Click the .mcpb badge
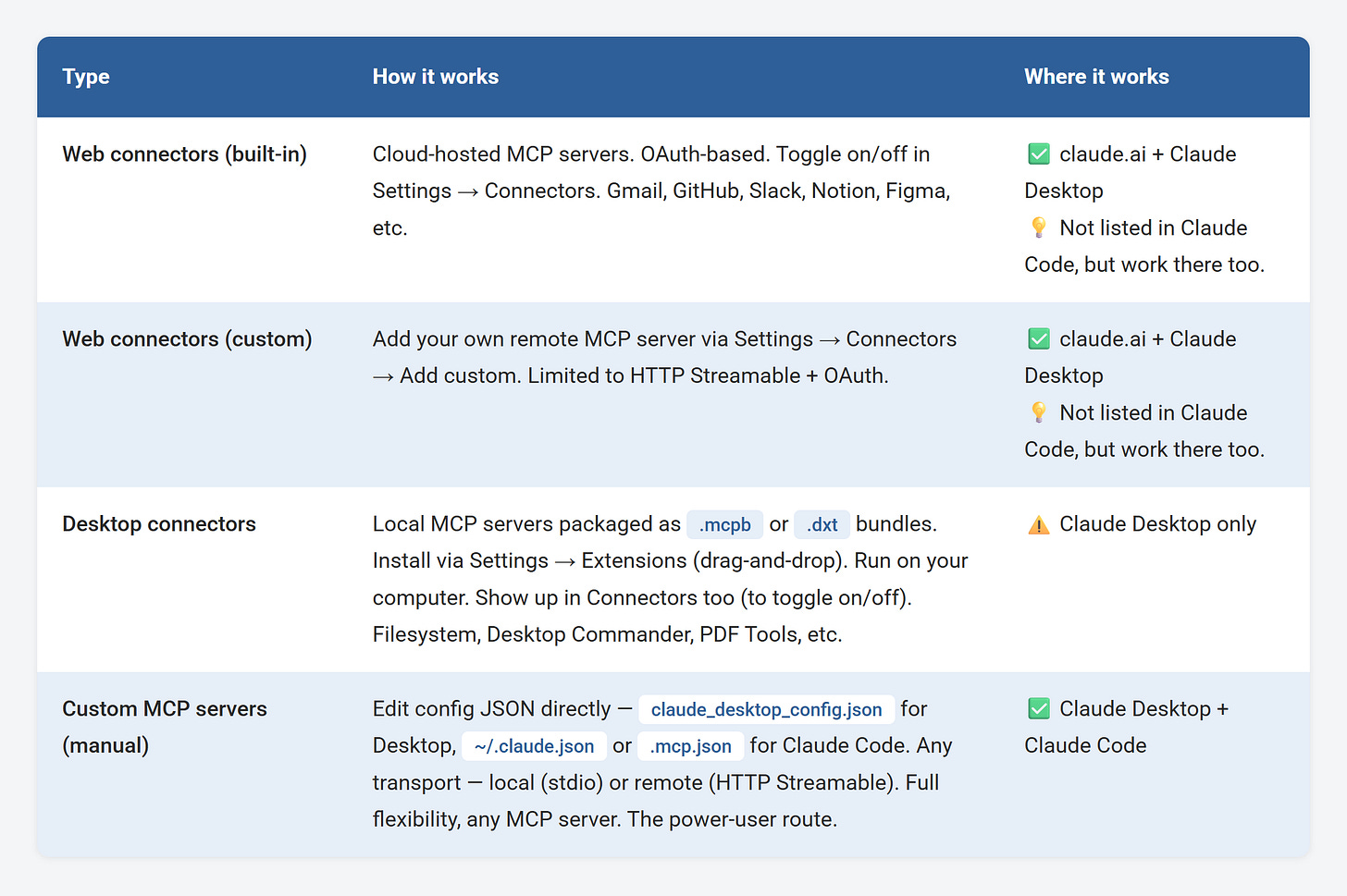The width and height of the screenshot is (1347, 896). pyautogui.click(x=724, y=524)
